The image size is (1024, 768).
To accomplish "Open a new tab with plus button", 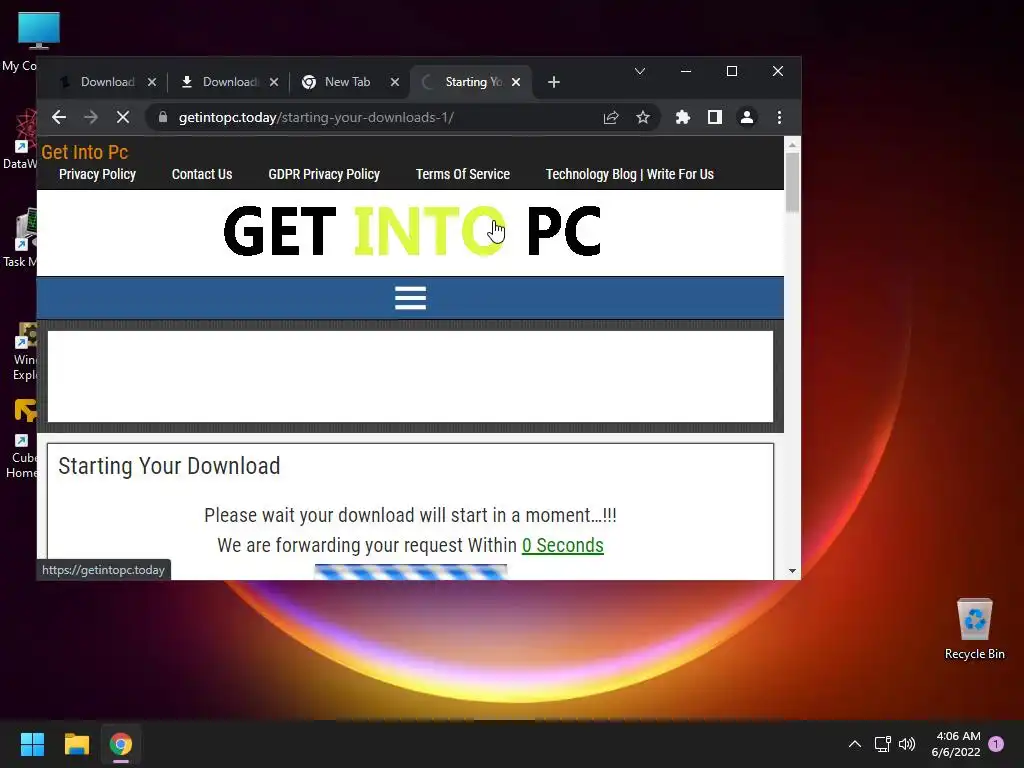I will click(554, 82).
